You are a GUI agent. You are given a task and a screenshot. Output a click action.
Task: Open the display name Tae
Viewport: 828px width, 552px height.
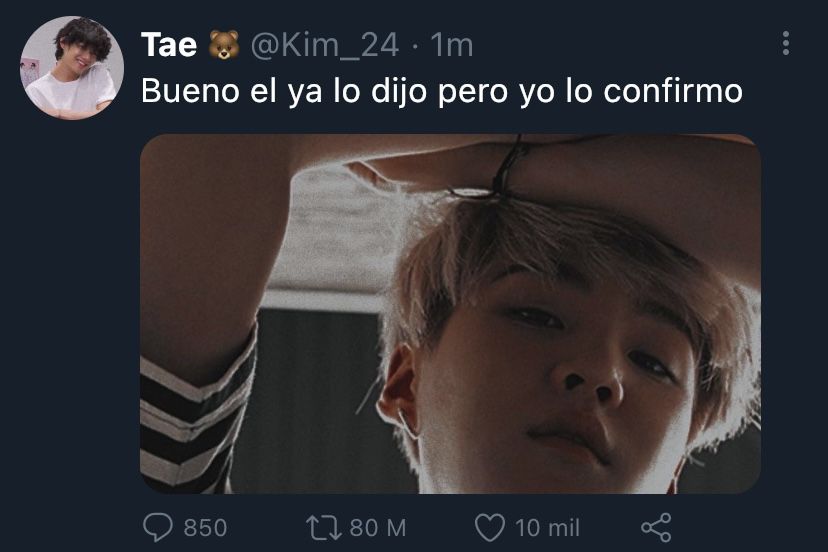coord(169,44)
